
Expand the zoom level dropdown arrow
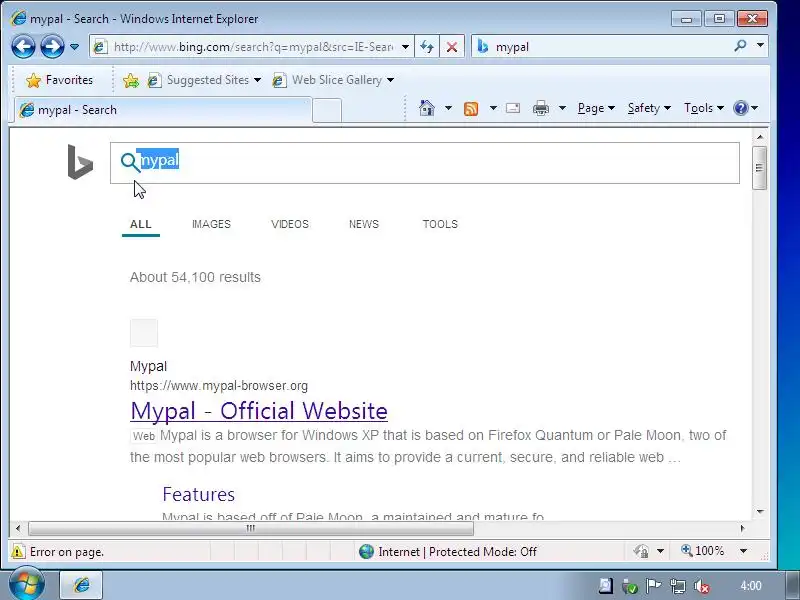[x=743, y=551]
